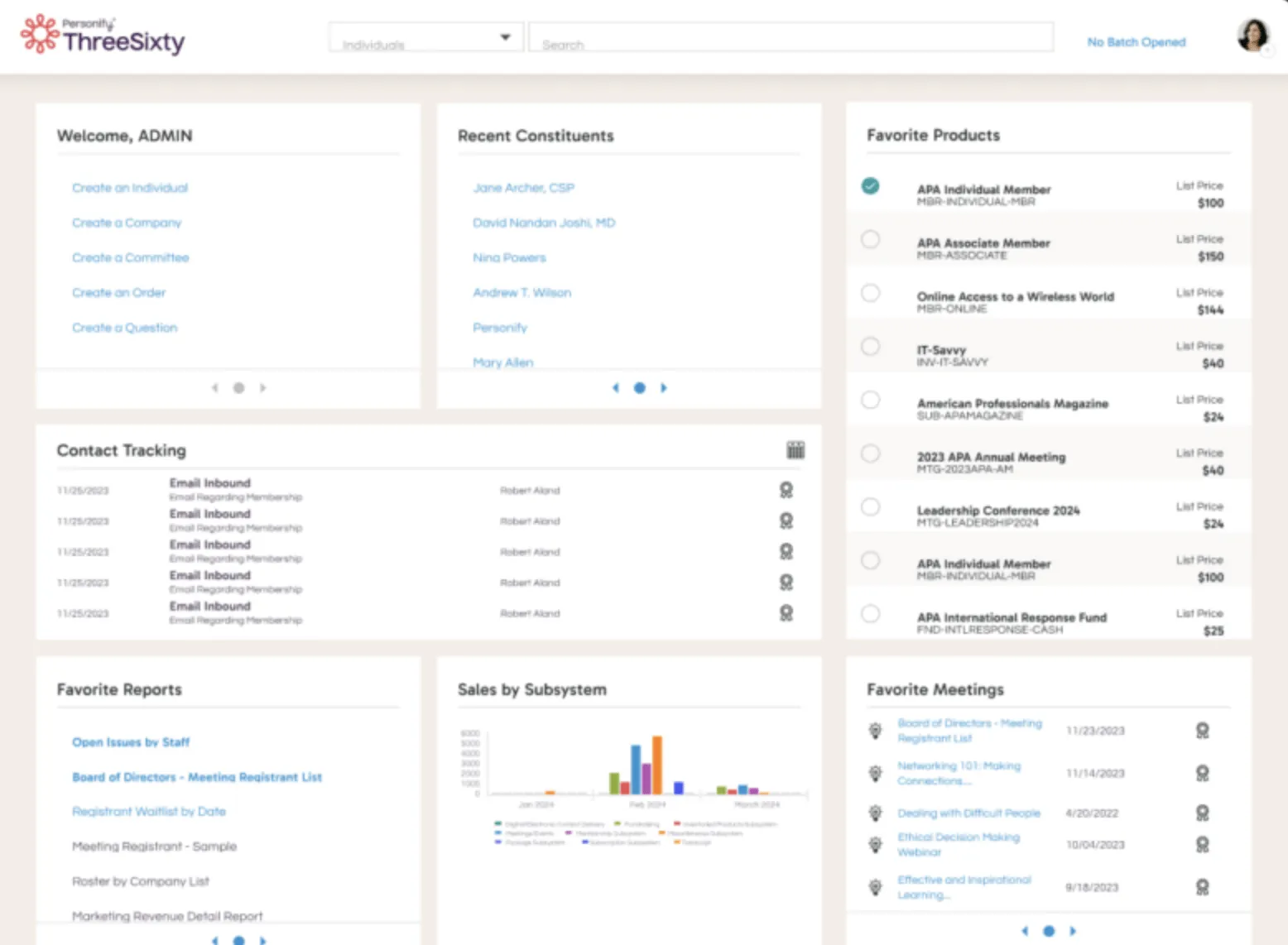Open constituent Andrew T. Wilson
The width and height of the screenshot is (1288, 945).
522,292
